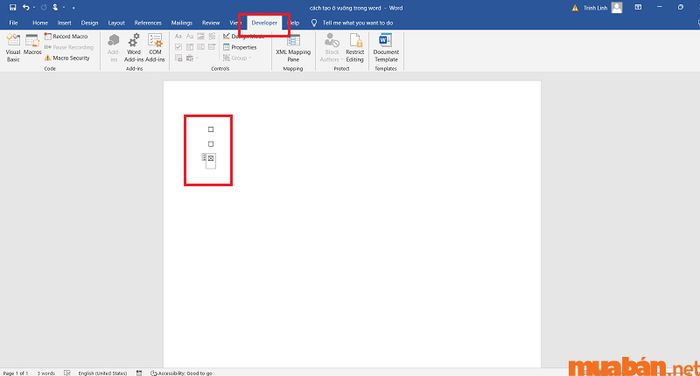Screen dimensions: 700x376
Task: Uncheck the crossed third checkbox
Action: coord(211,158)
